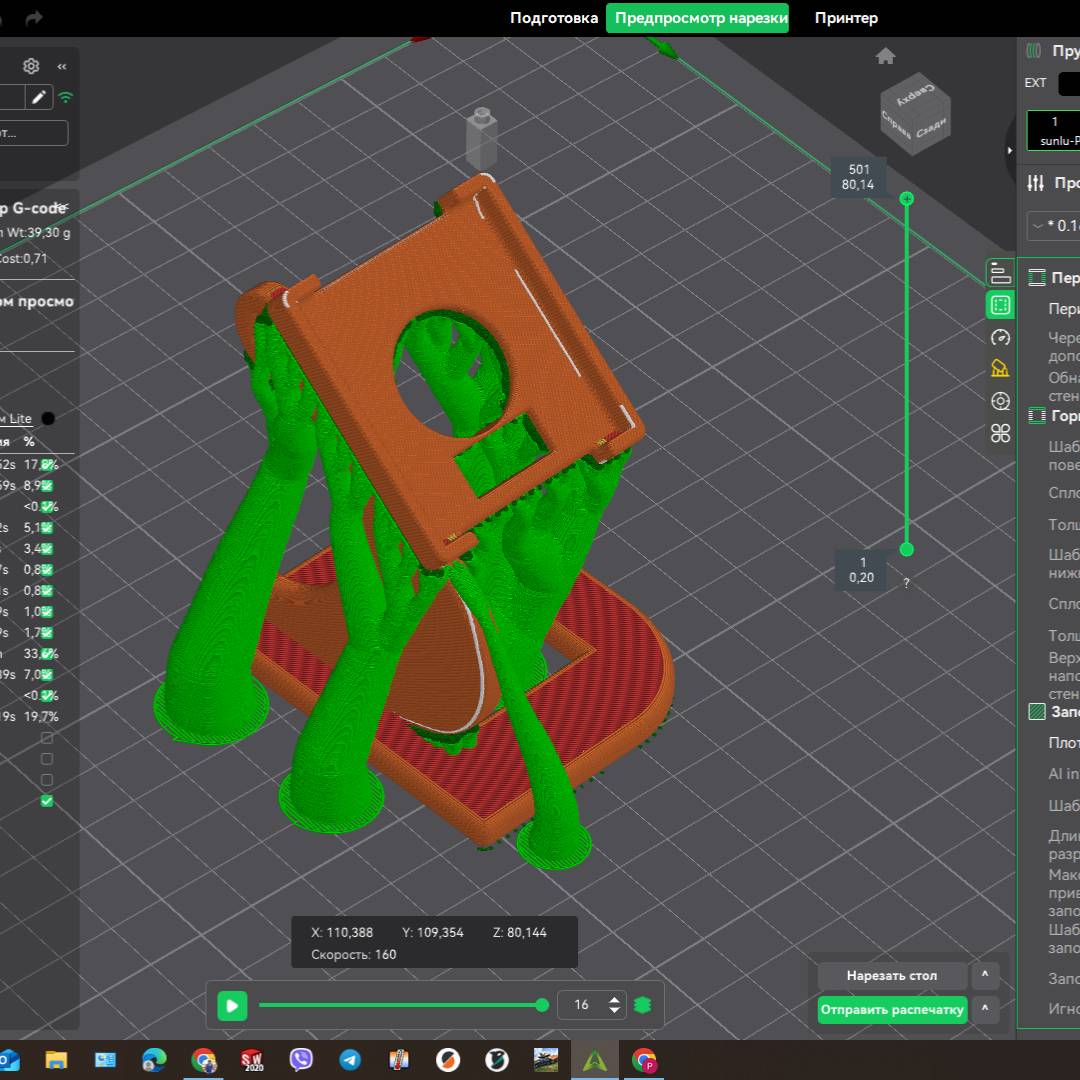Open the gear settings icon in left panel
Viewport: 1080px width, 1080px height.
pyautogui.click(x=31, y=66)
